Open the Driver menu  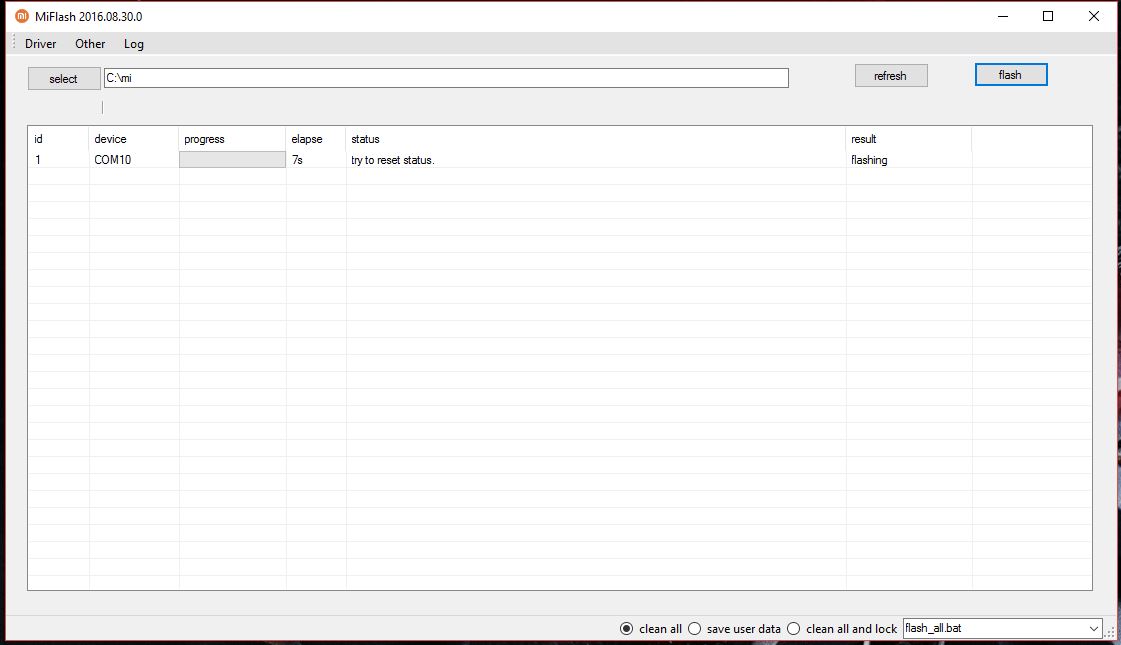[x=41, y=44]
